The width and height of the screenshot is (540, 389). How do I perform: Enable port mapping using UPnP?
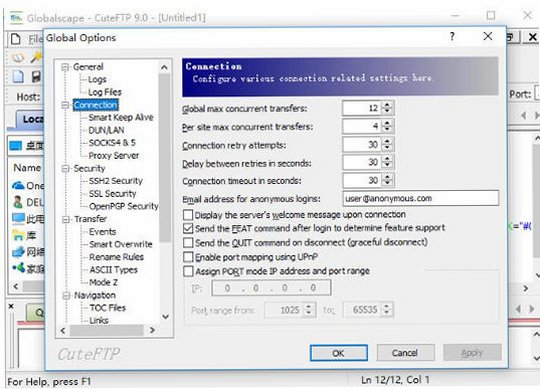tap(188, 257)
